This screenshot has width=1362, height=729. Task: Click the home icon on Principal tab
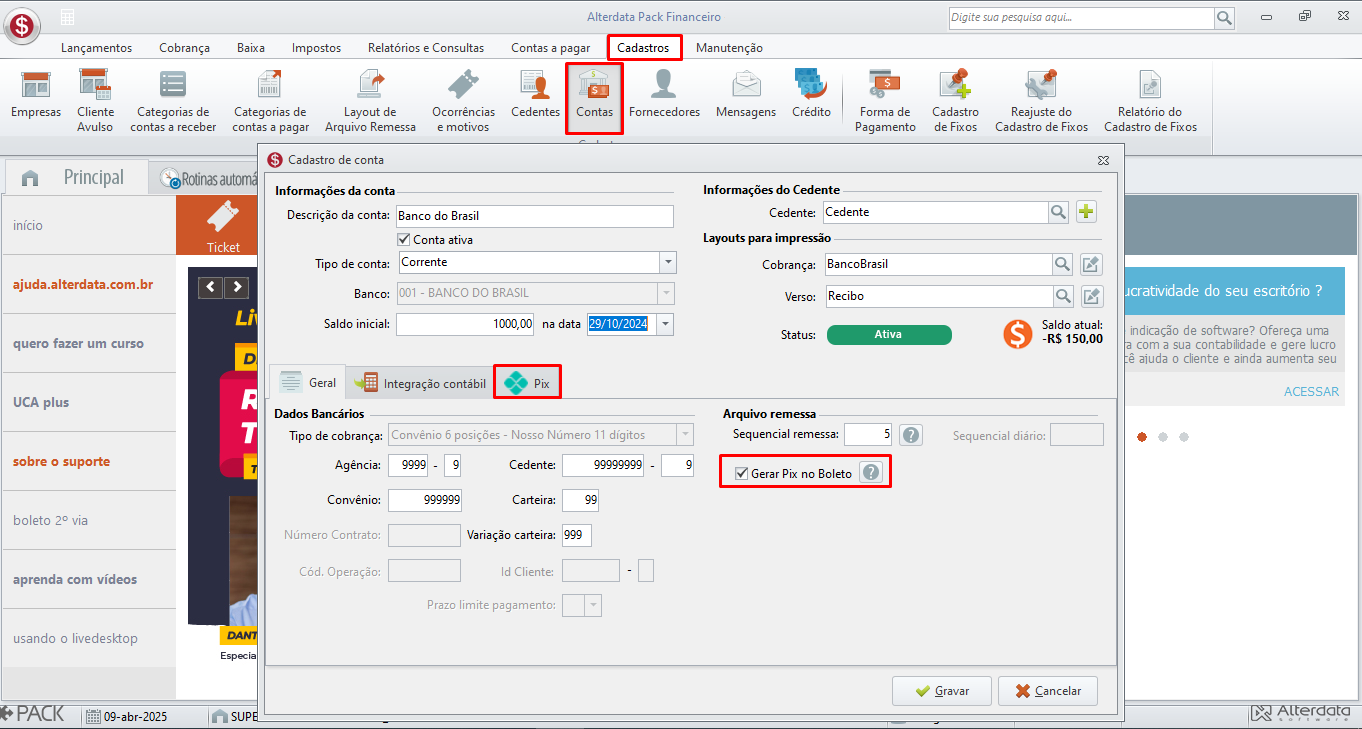[x=30, y=178]
